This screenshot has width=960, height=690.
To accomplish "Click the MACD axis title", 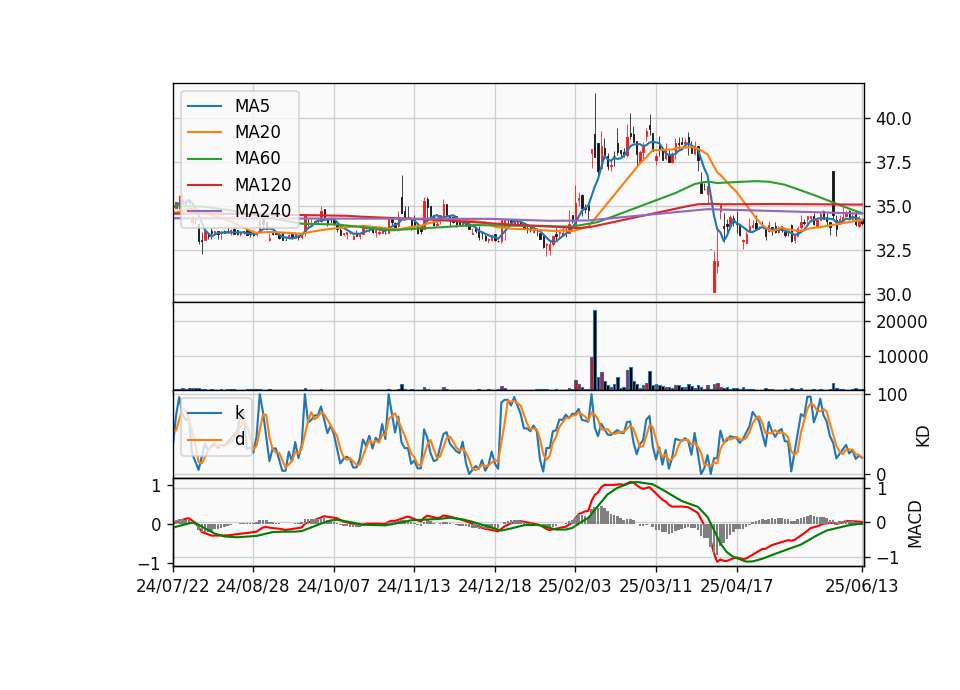I will click(915, 523).
